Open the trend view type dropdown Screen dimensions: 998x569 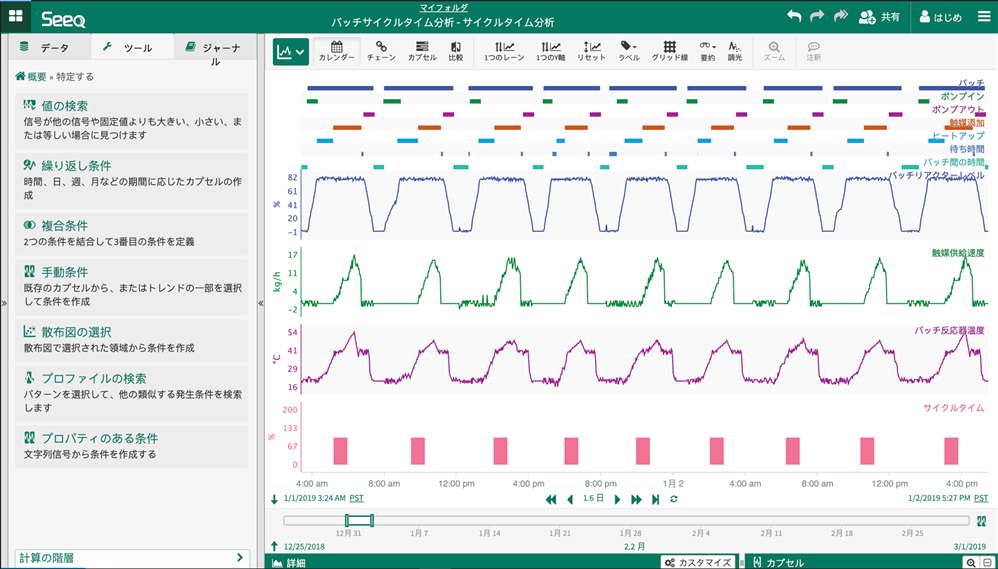tap(291, 51)
